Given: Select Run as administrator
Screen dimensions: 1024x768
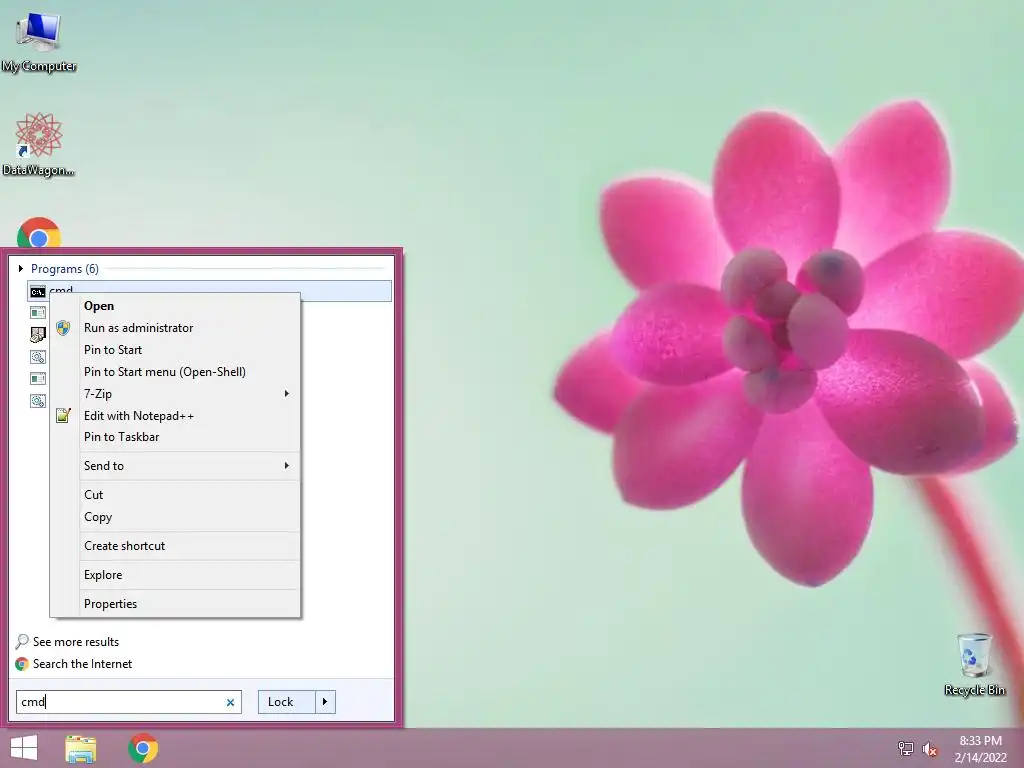Looking at the screenshot, I should (x=175, y=328).
